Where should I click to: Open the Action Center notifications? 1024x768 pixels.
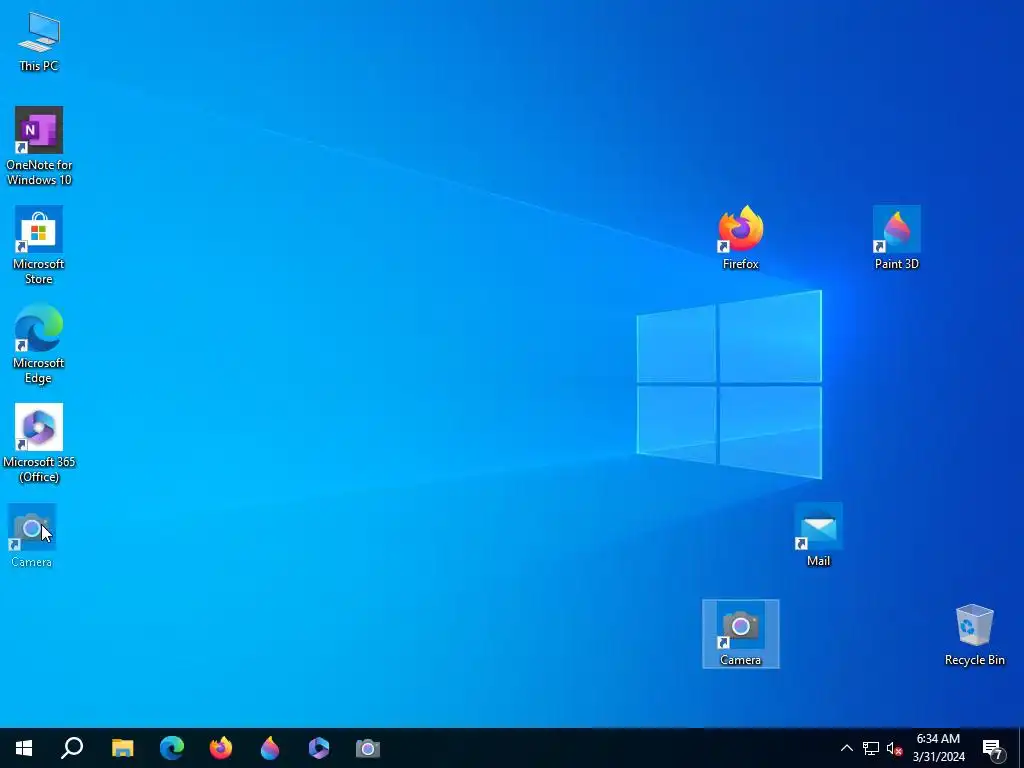993,749
